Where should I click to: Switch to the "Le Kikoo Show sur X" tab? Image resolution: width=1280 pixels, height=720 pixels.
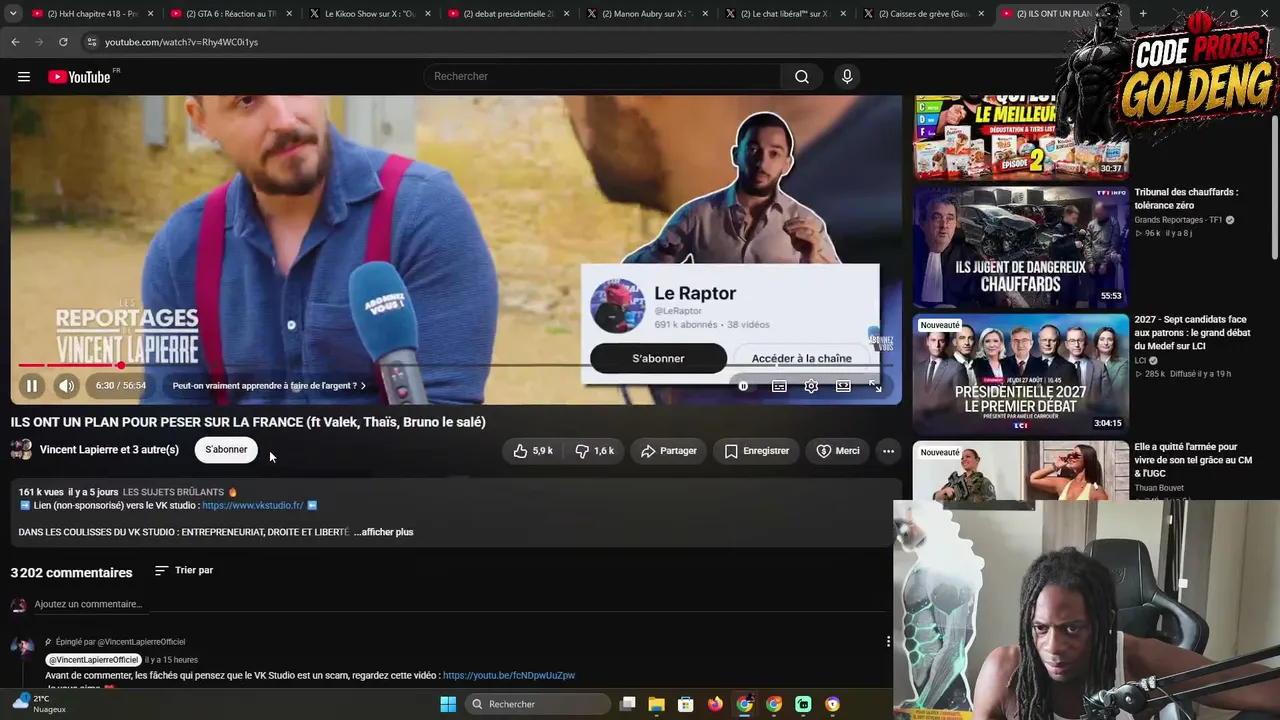click(369, 14)
